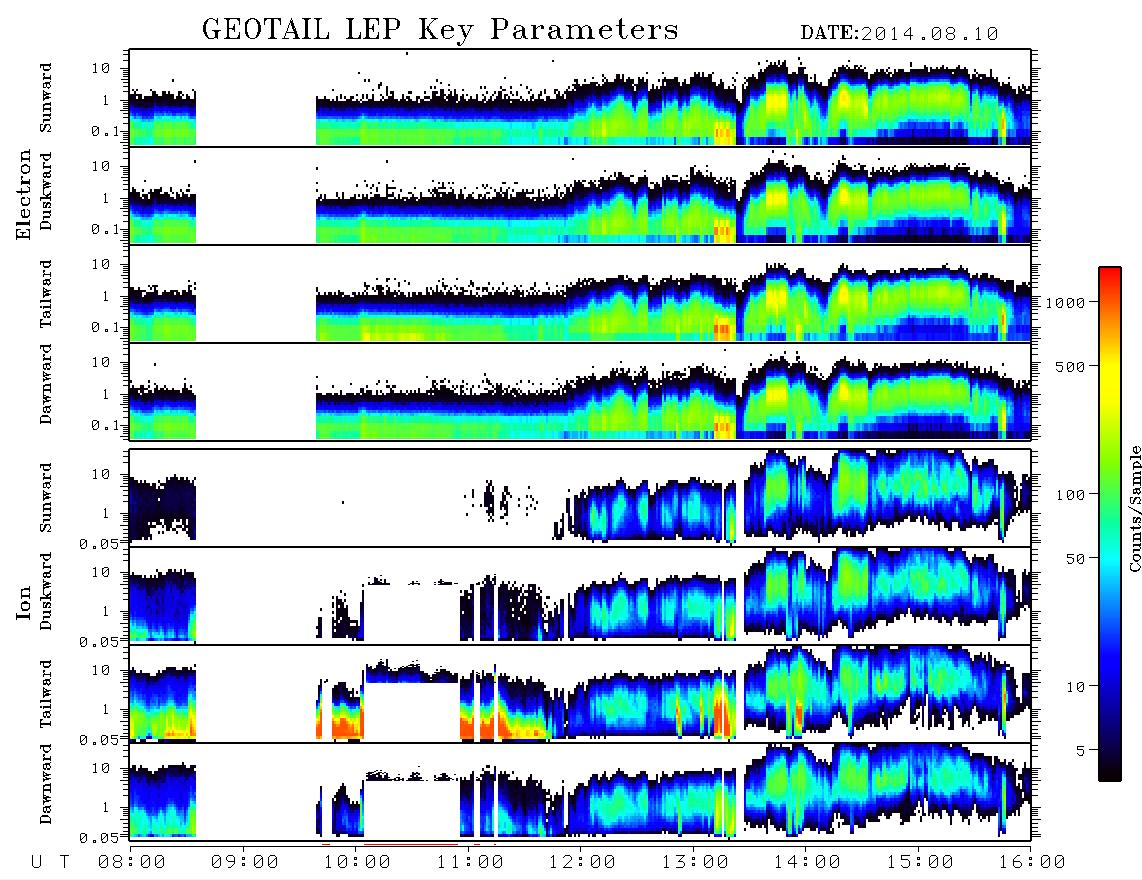Click the vertical "Ion" group label
1142x880 pixels.
click(24, 602)
